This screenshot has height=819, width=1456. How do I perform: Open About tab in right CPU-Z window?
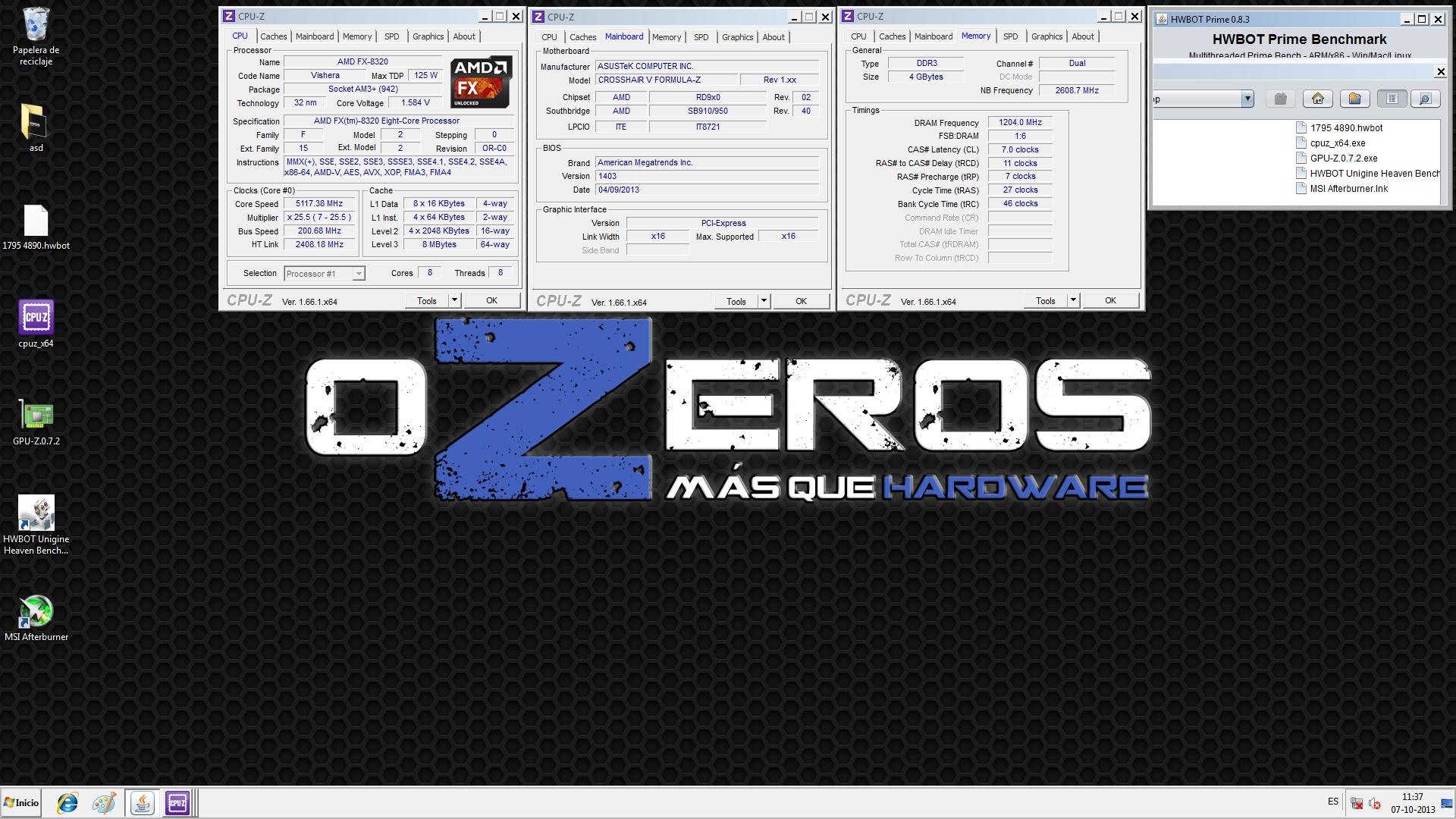[x=1083, y=36]
